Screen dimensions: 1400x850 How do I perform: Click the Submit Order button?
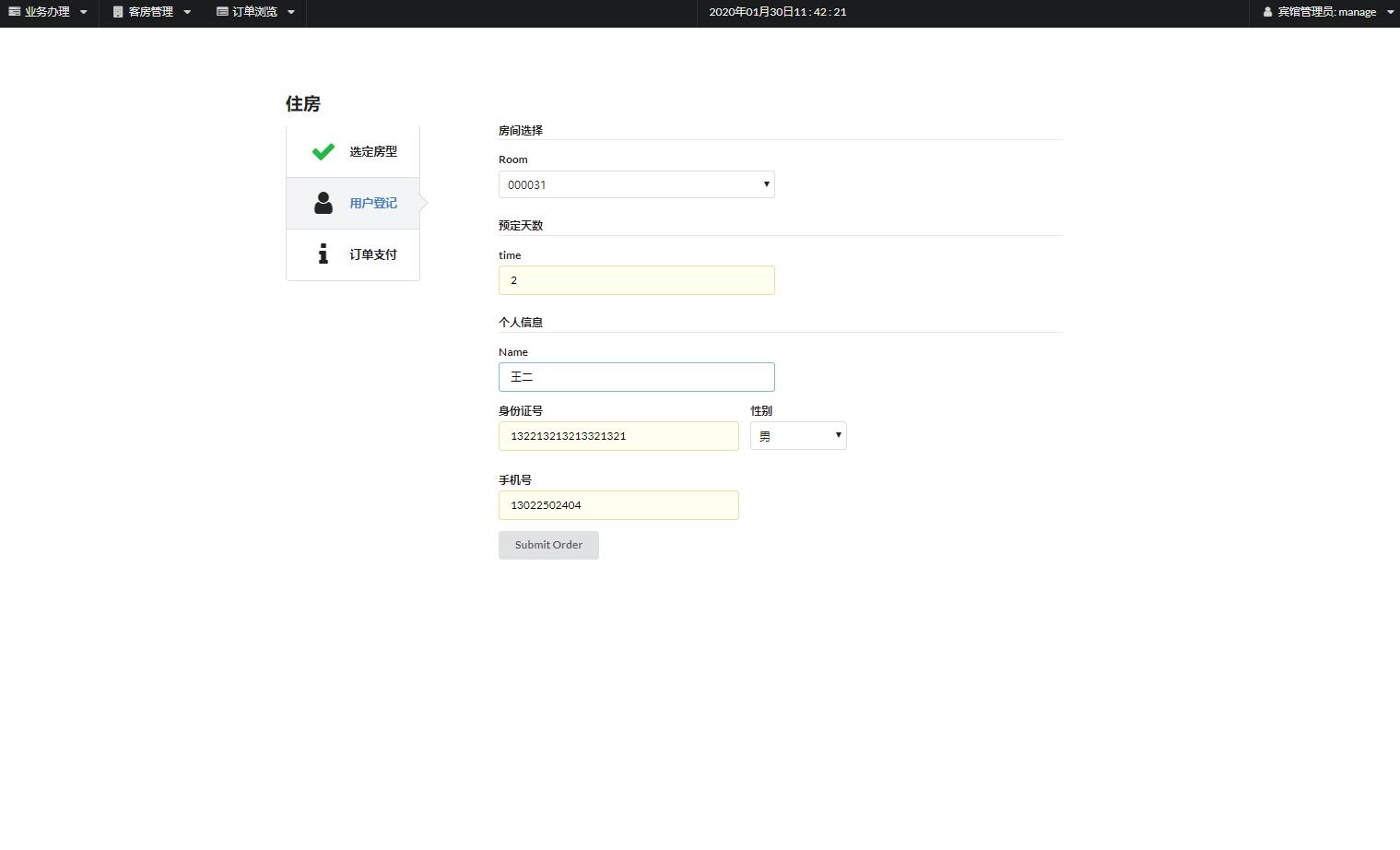coord(548,545)
